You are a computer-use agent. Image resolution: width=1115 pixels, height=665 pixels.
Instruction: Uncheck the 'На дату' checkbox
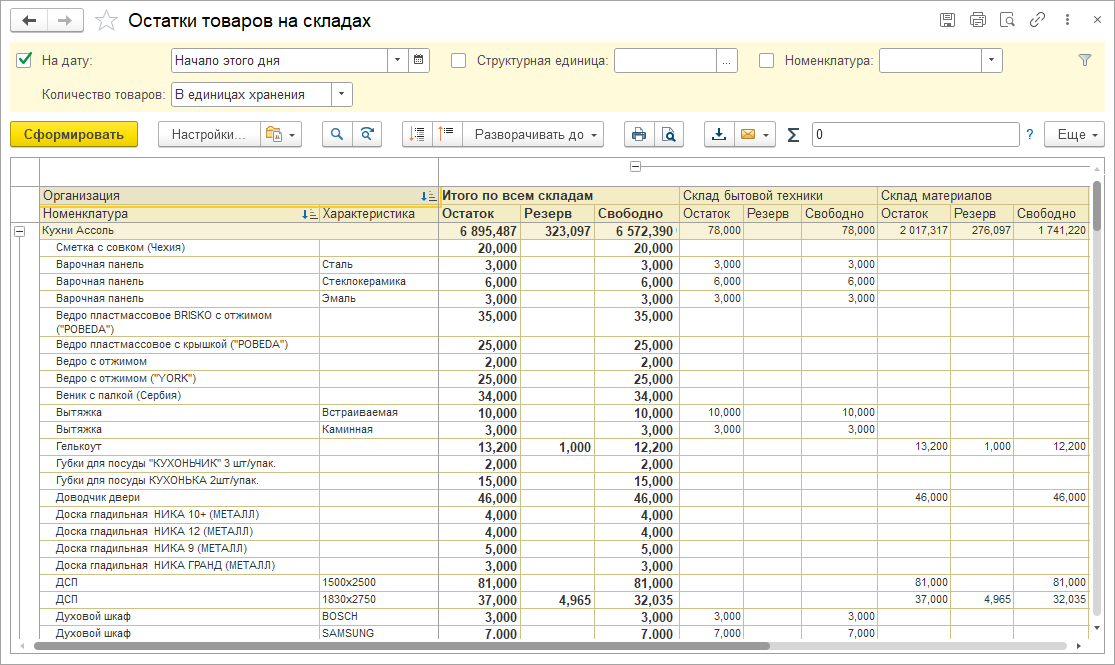pyautogui.click(x=25, y=60)
